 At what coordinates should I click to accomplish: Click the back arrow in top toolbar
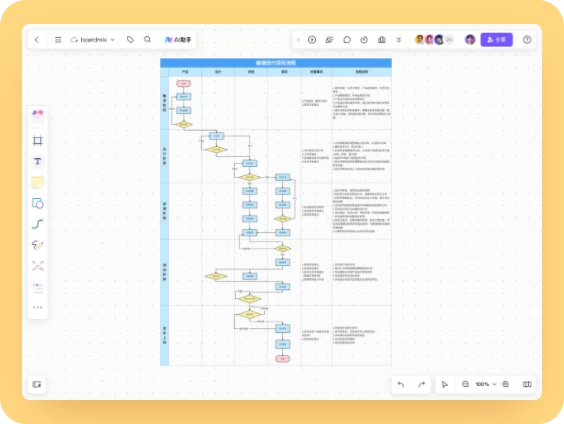pyautogui.click(x=37, y=40)
